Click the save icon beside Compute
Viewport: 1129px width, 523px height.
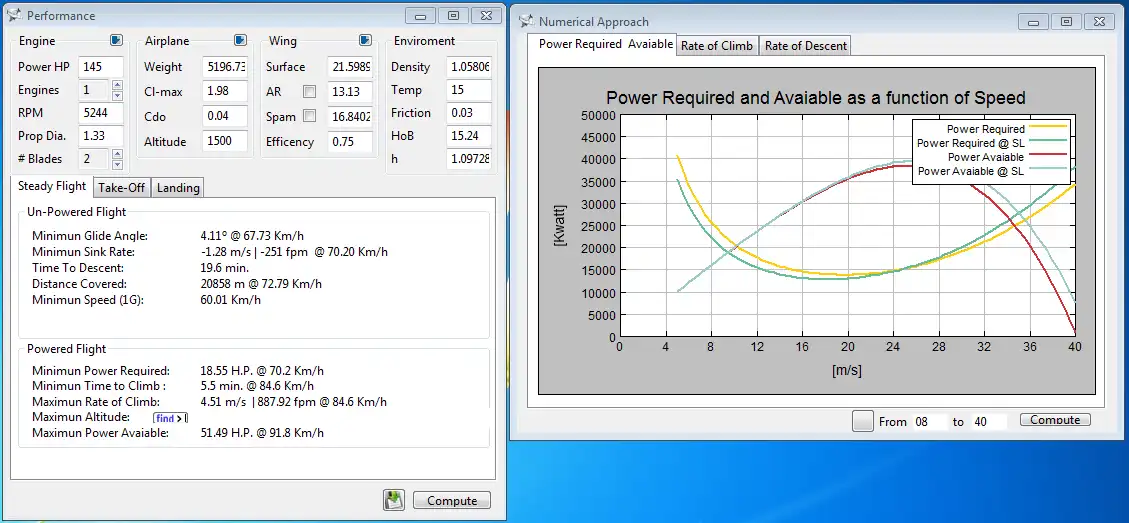393,500
